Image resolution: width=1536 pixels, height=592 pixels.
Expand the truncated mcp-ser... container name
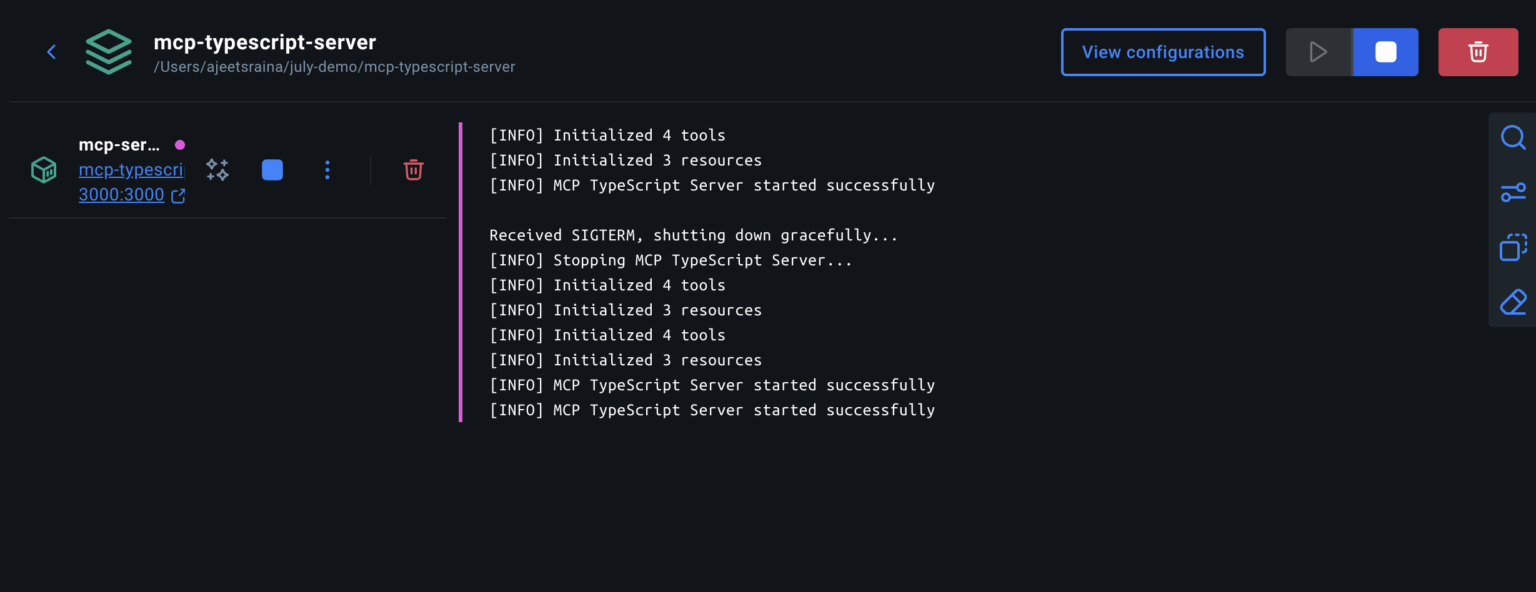pyautogui.click(x=122, y=144)
